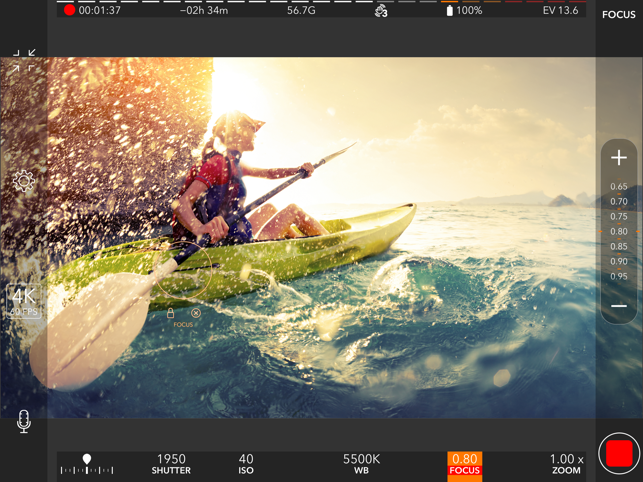Tap the circular focus reticle
The height and width of the screenshot is (482, 643).
point(182,270)
